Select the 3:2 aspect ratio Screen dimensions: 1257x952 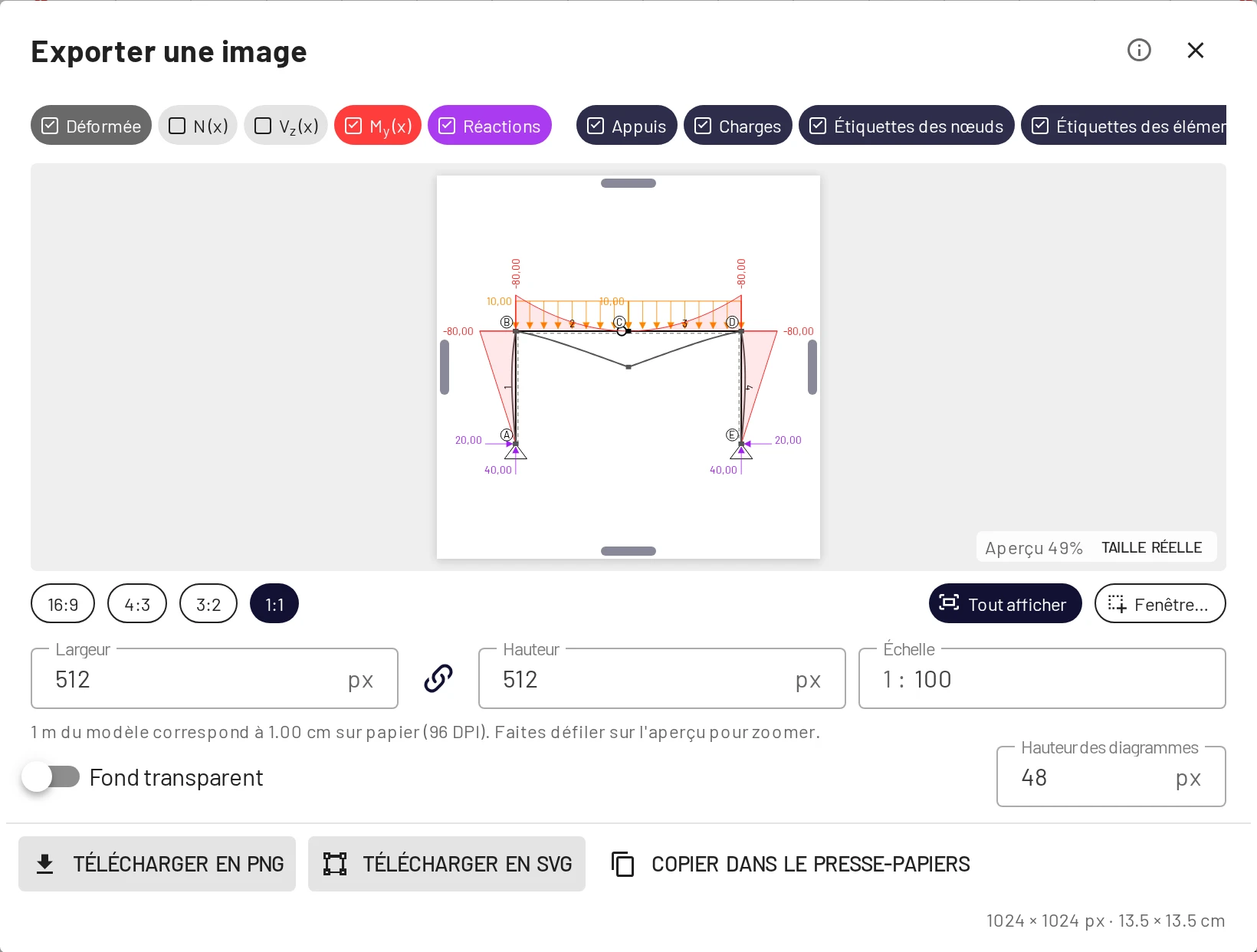pyautogui.click(x=208, y=604)
